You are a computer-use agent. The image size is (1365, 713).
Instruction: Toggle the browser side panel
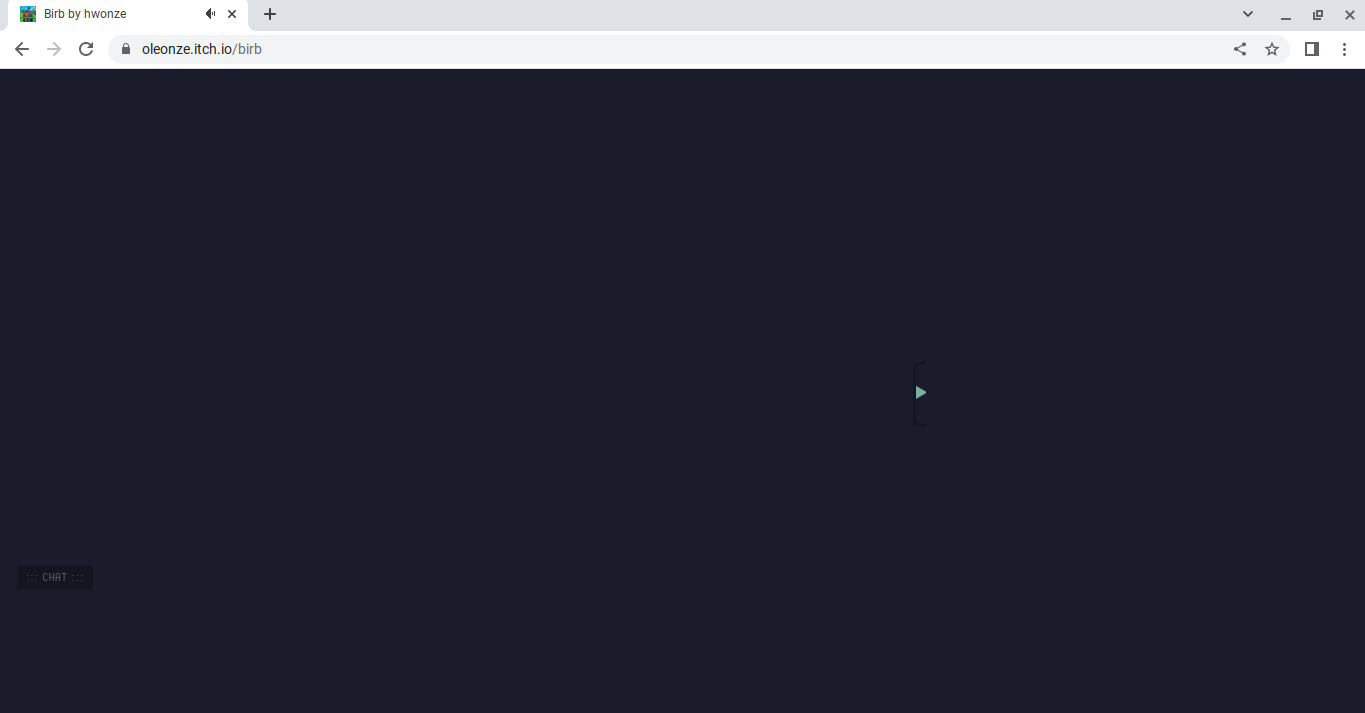coord(1312,49)
